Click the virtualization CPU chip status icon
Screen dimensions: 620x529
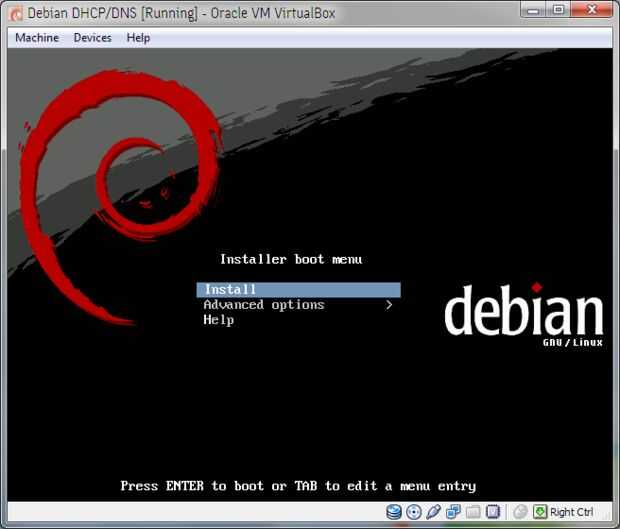[493, 512]
